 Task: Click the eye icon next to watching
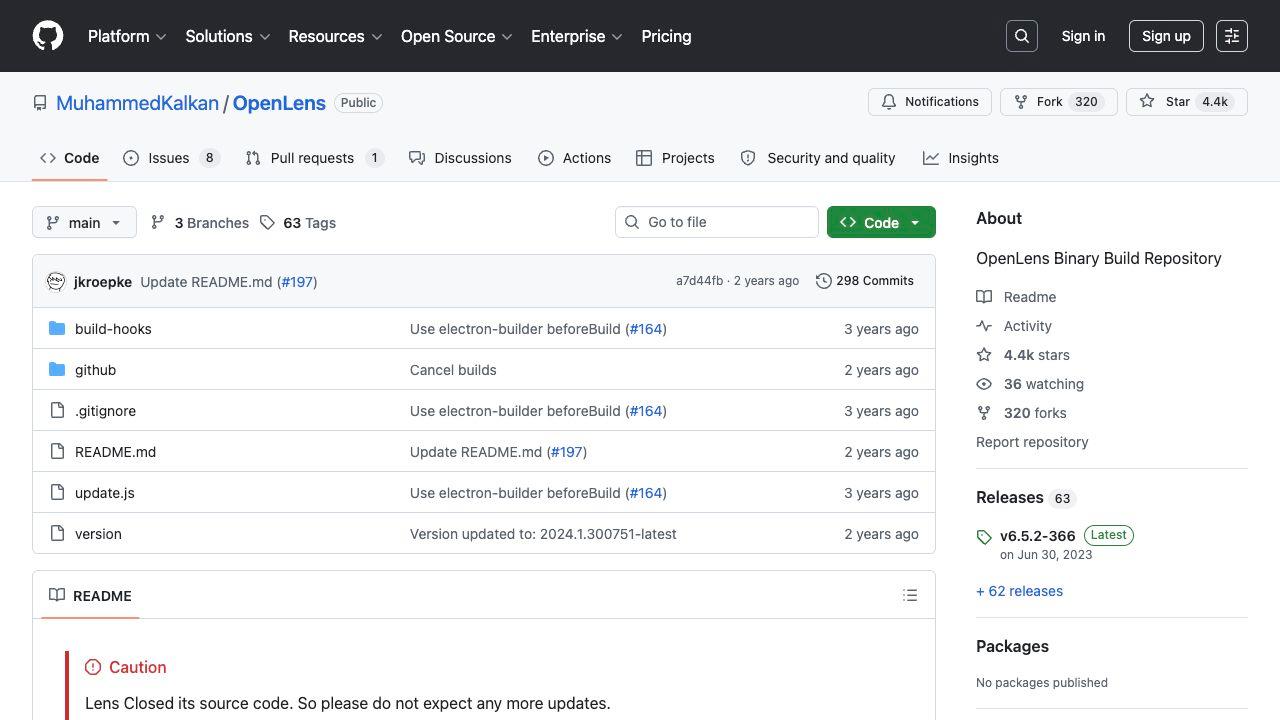984,384
